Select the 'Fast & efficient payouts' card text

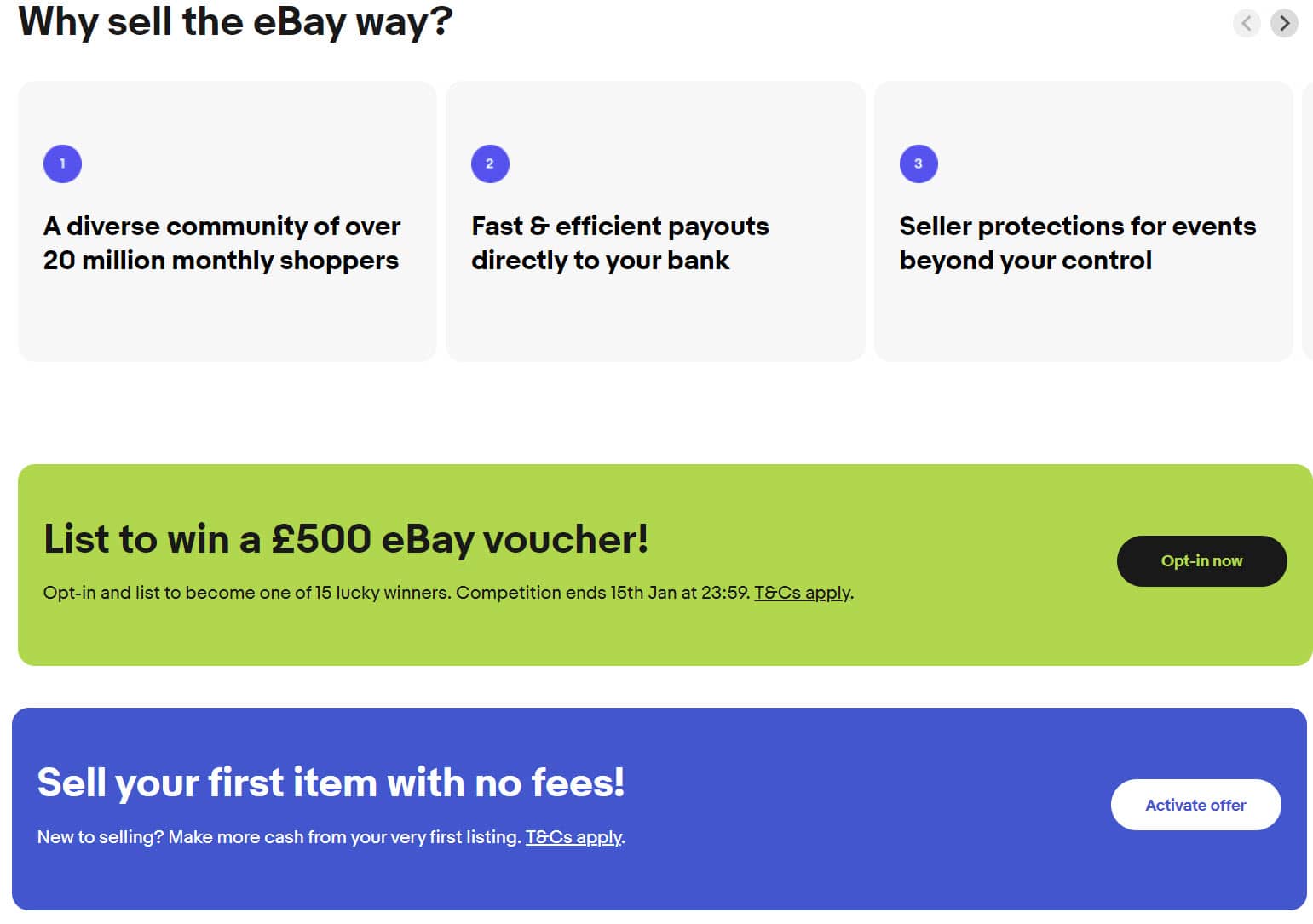[x=620, y=243]
